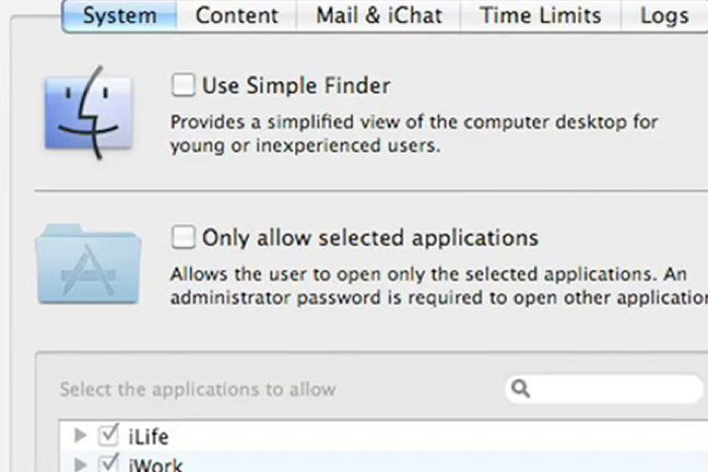Viewport: 708px width, 472px height.
Task: Uncheck the iLife applications checkbox
Action: pyautogui.click(x=108, y=435)
